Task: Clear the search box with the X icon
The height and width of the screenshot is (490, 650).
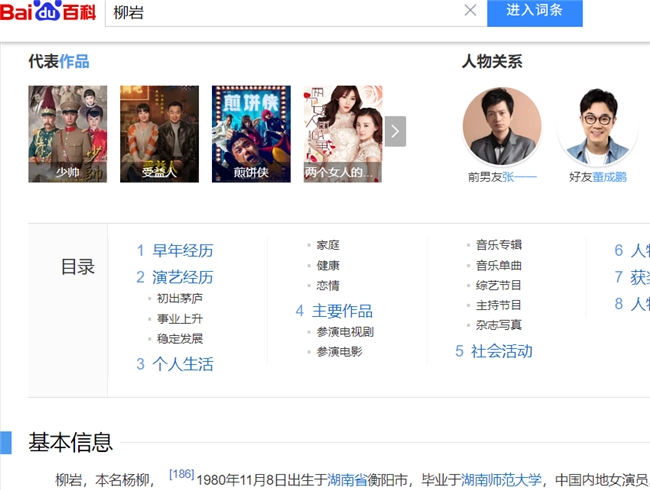Action: 470,11
